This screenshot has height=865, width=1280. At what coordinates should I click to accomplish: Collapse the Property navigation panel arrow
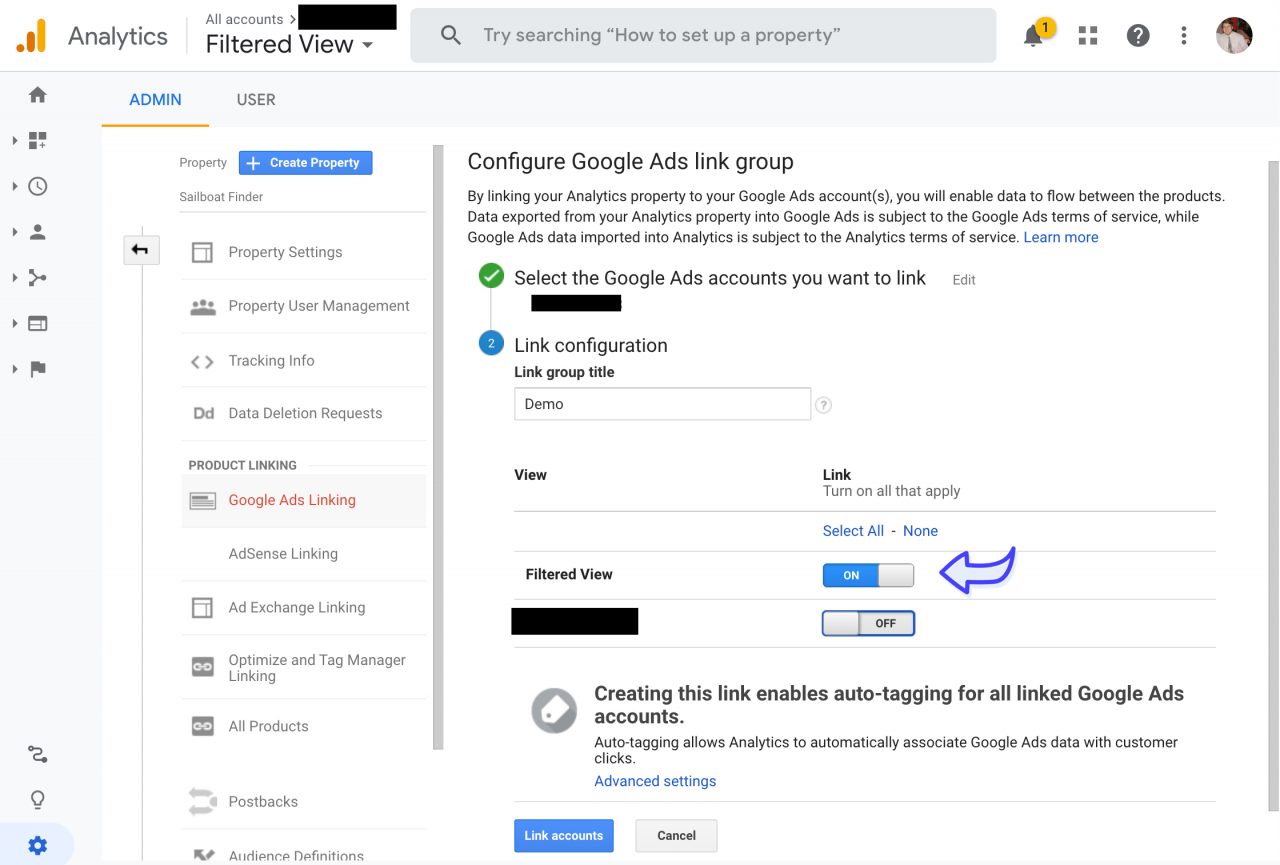(x=141, y=250)
